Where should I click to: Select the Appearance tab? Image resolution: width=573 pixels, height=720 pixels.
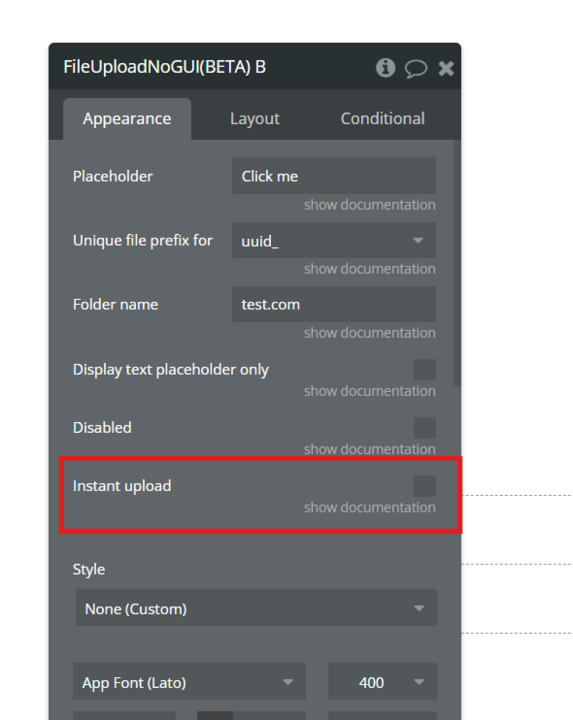[127, 118]
